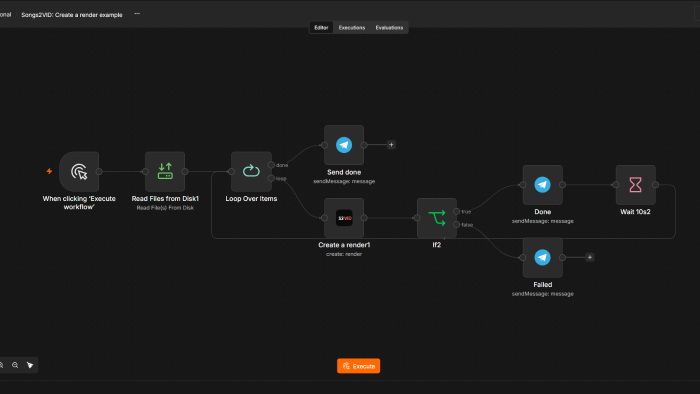Click the orange Execute button
The height and width of the screenshot is (394, 700).
coord(358,366)
